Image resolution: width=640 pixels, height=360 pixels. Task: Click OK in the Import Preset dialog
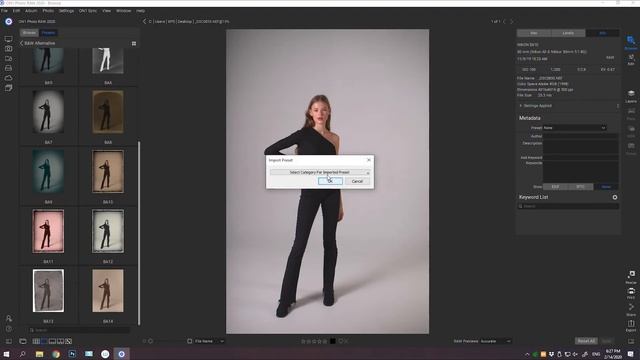[x=330, y=181]
